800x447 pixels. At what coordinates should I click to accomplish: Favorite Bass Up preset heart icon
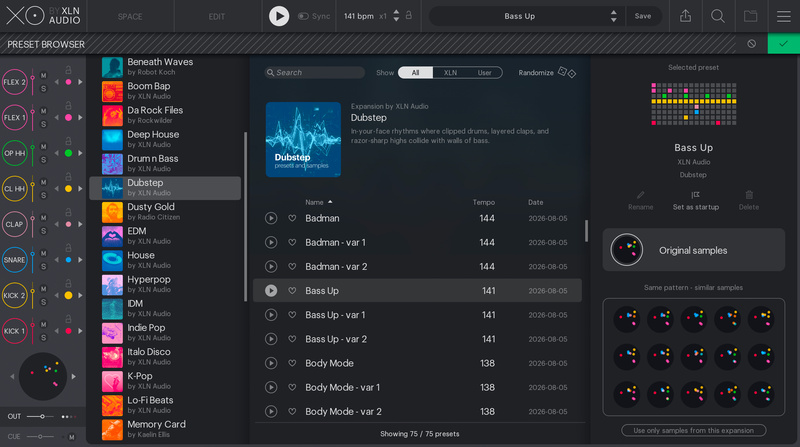[292, 291]
